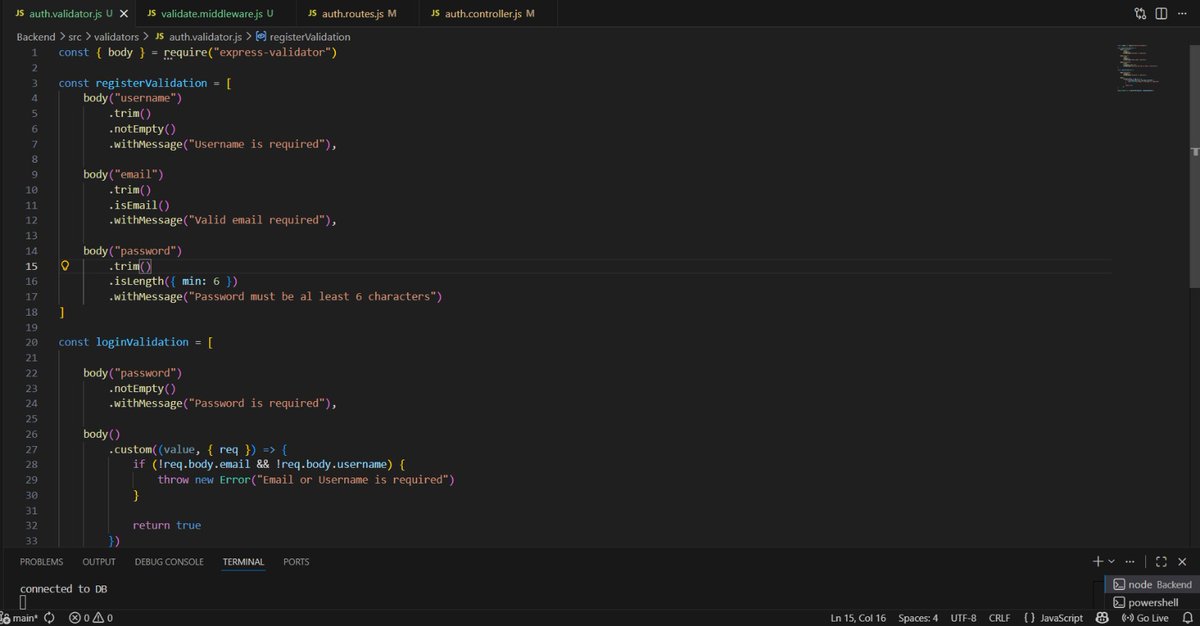Image resolution: width=1200 pixels, height=626 pixels.
Task: Open terminal panel ellipsis menu
Action: coord(1131,562)
